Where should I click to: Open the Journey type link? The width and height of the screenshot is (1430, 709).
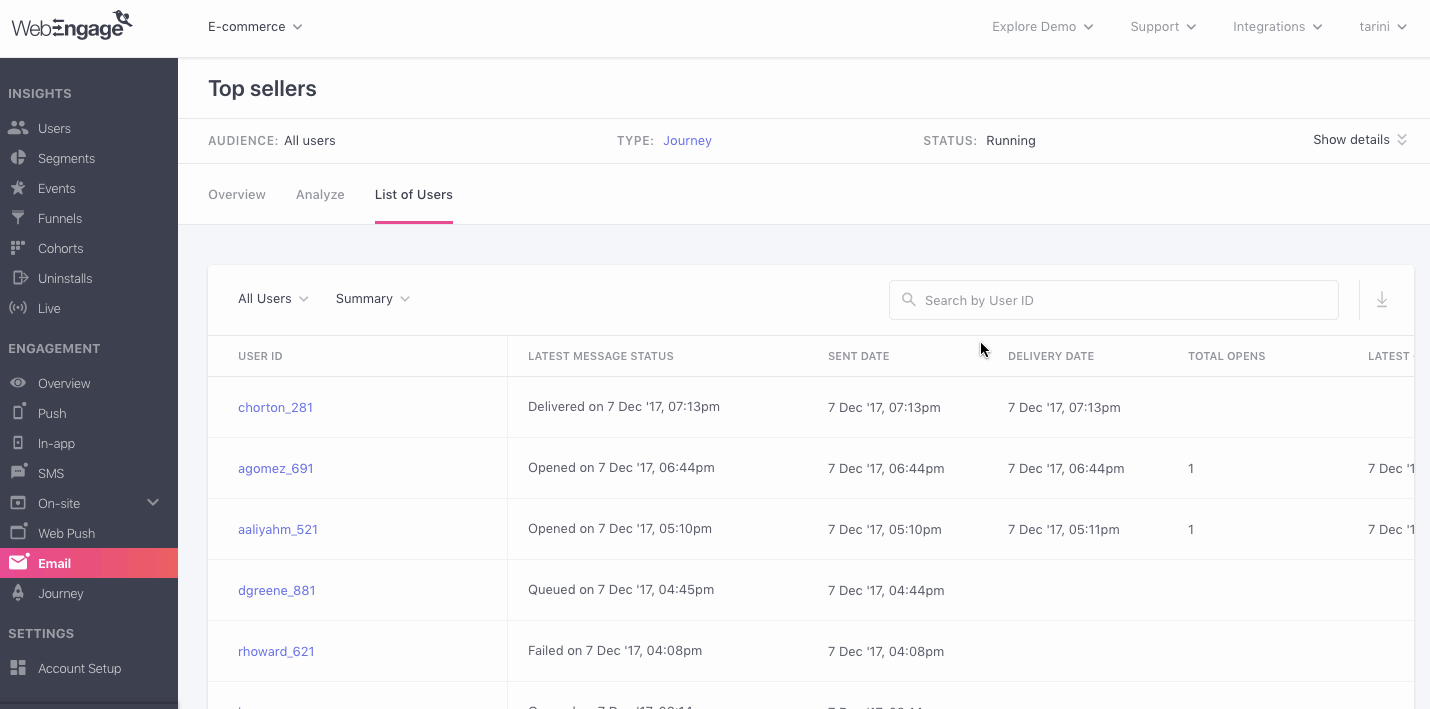687,141
